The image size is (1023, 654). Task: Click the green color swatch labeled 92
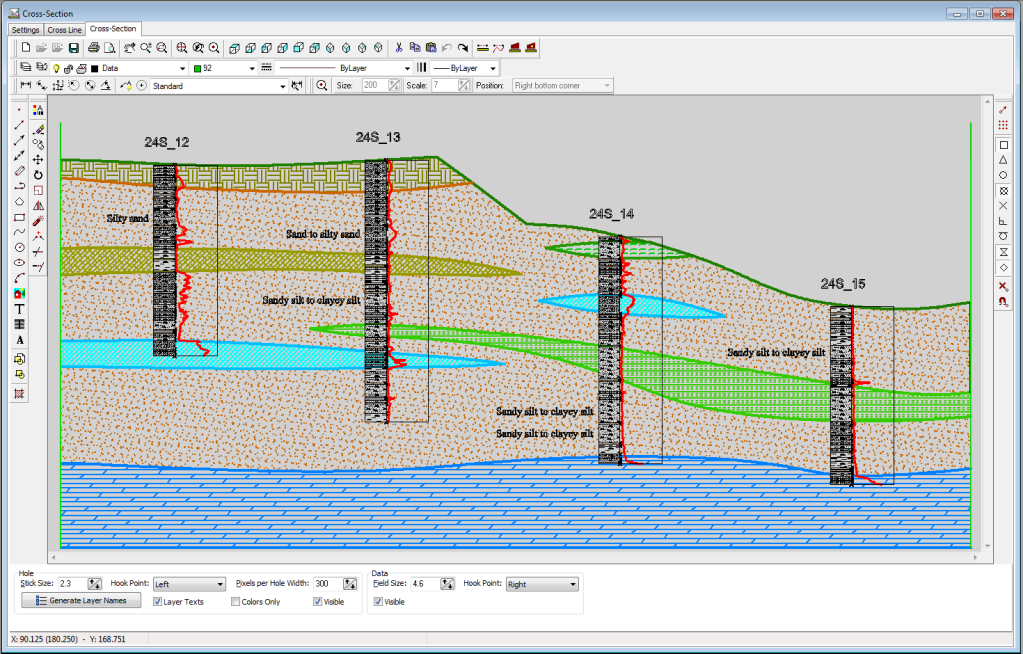197,69
